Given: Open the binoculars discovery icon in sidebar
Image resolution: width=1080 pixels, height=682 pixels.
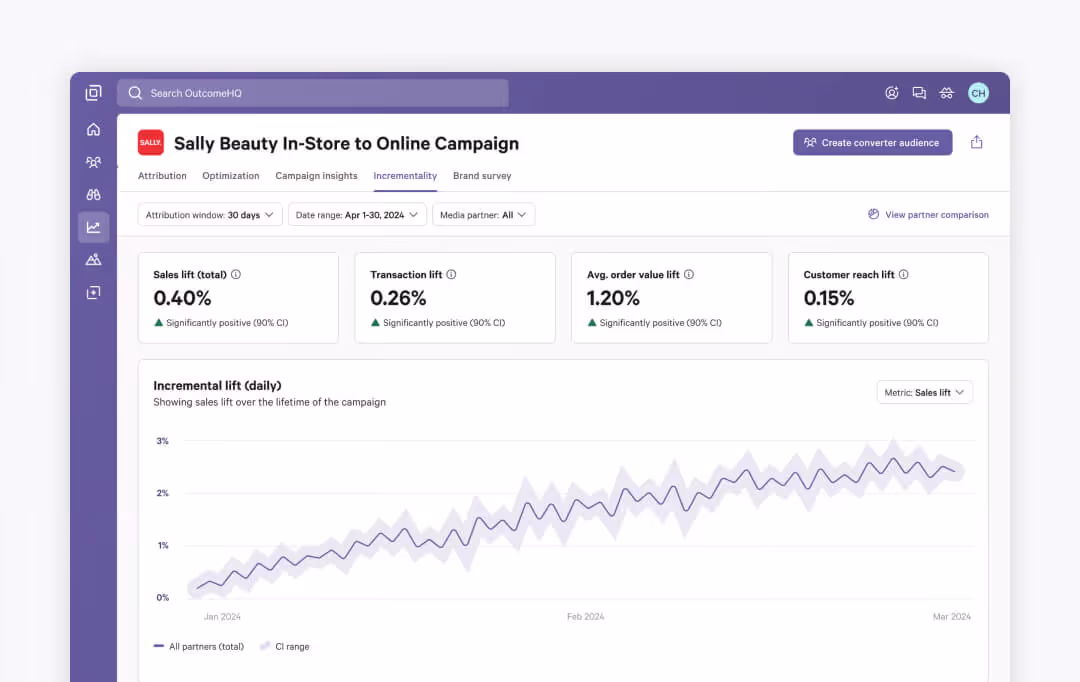Looking at the screenshot, I should (93, 193).
